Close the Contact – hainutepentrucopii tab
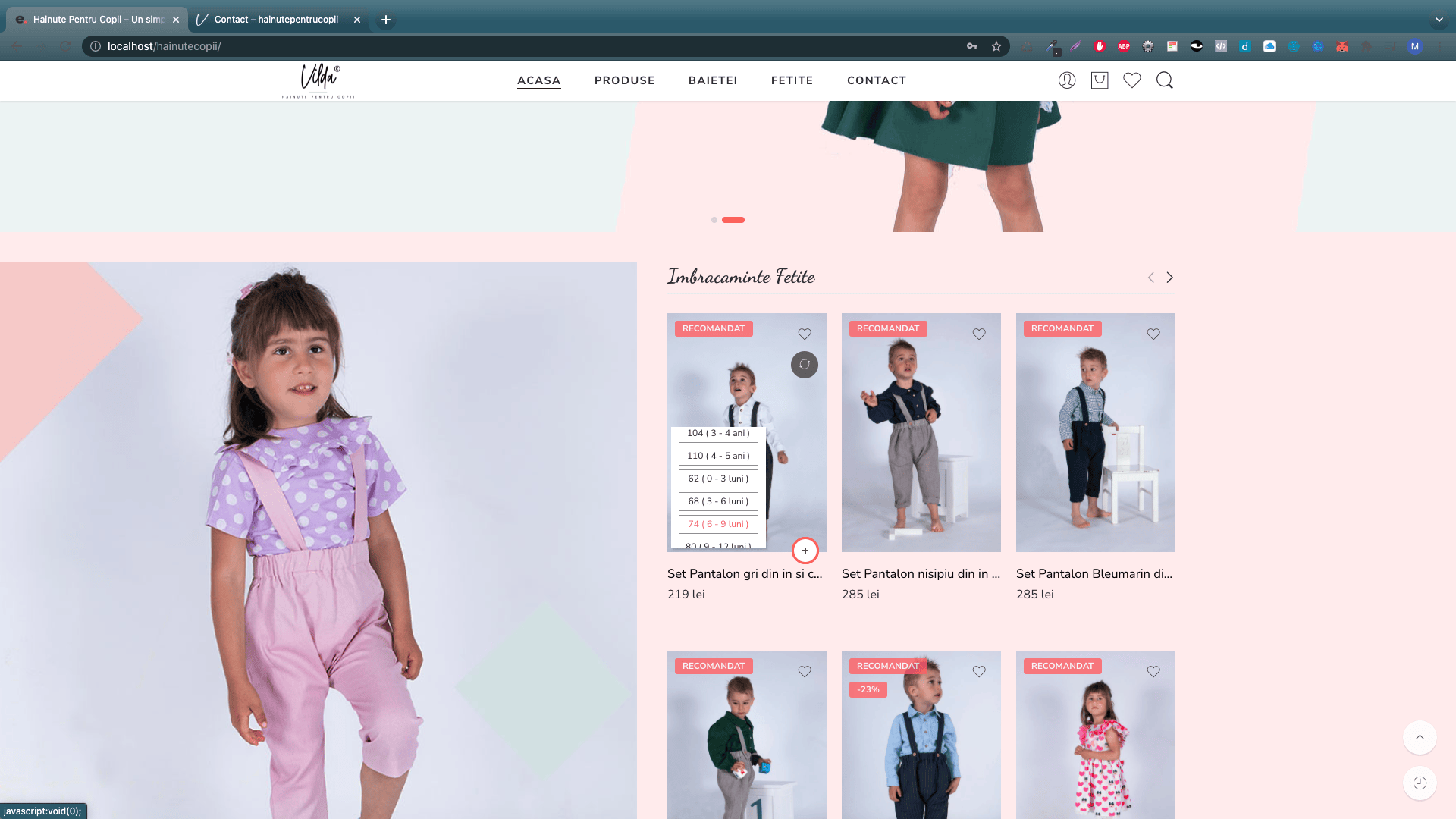This screenshot has width=1456, height=819. click(x=357, y=20)
